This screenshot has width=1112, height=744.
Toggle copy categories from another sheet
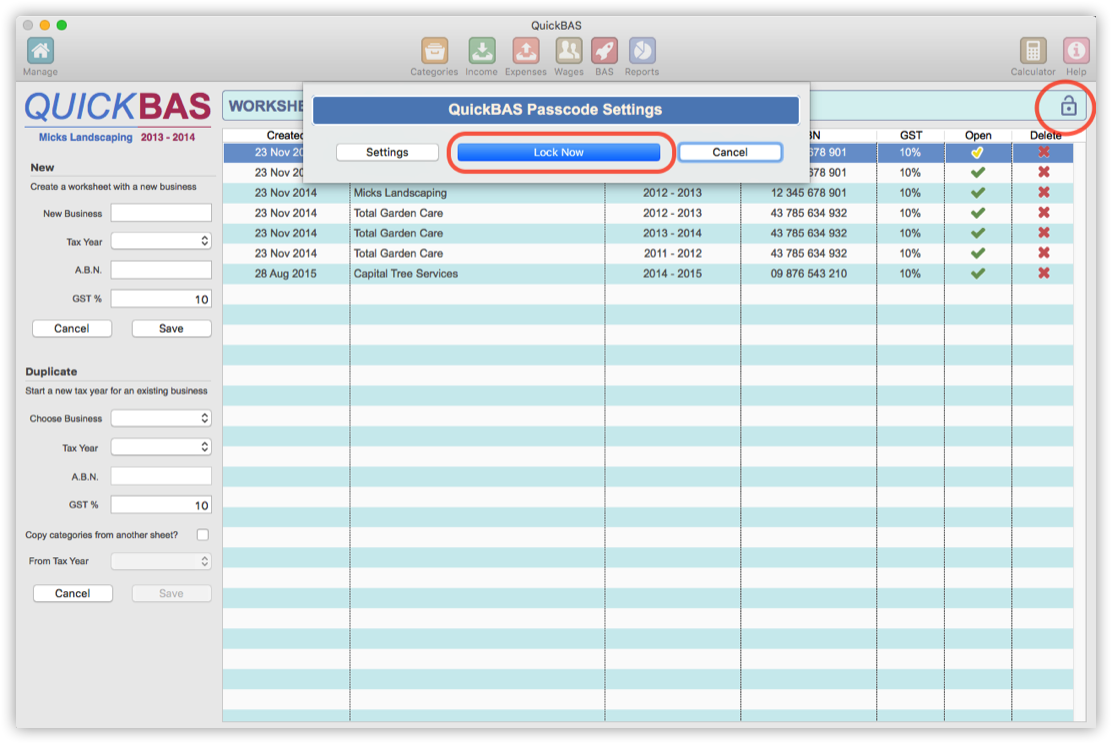[x=203, y=534]
